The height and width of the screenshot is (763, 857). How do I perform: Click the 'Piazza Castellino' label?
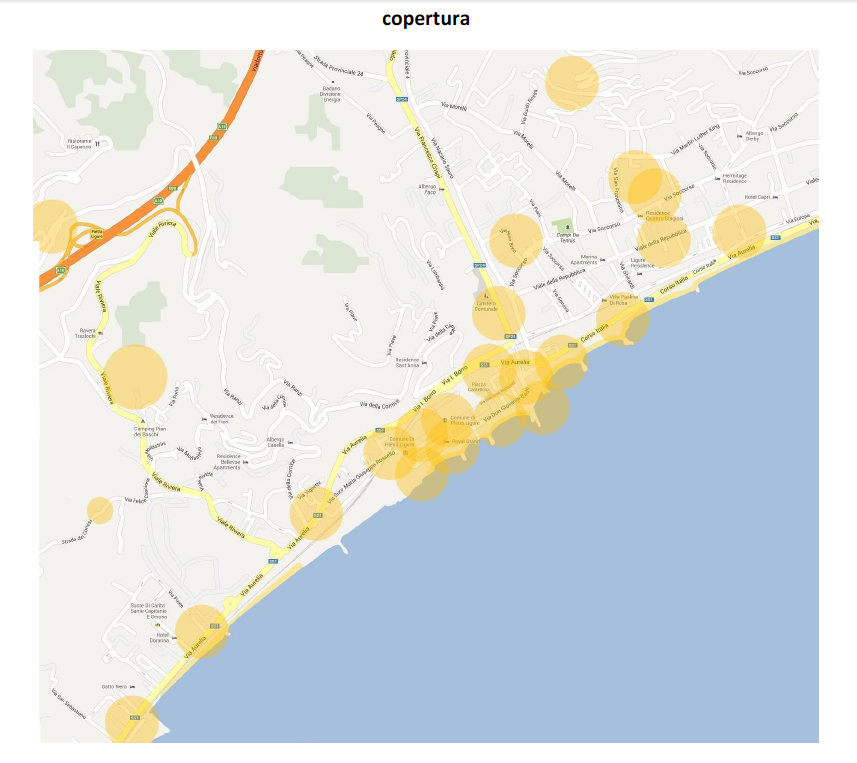pyautogui.click(x=478, y=387)
